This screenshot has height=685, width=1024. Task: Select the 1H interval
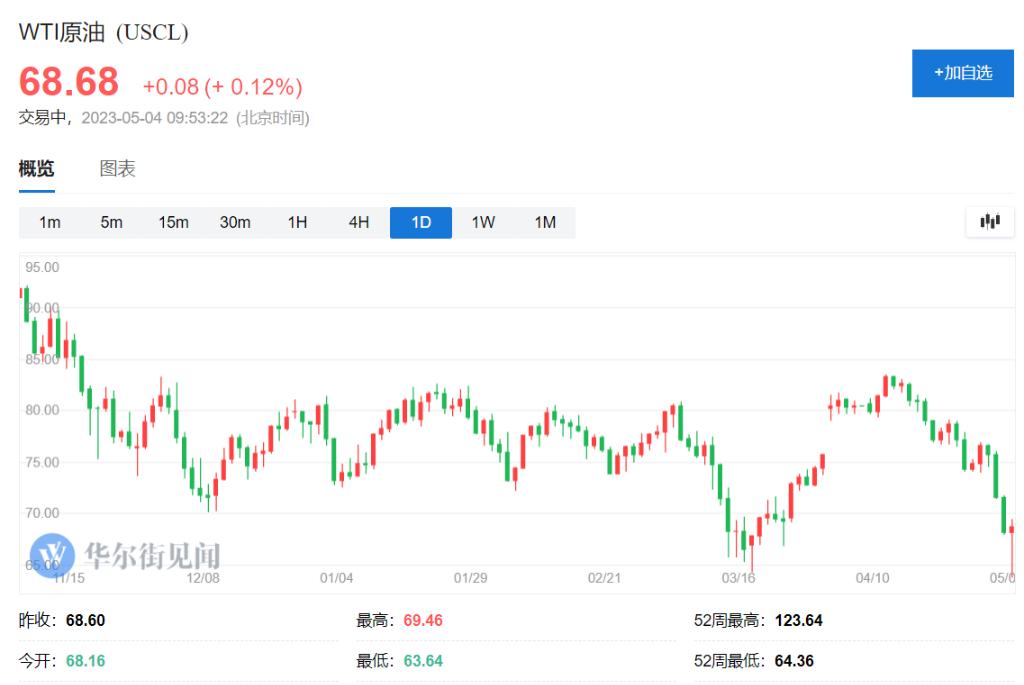297,222
